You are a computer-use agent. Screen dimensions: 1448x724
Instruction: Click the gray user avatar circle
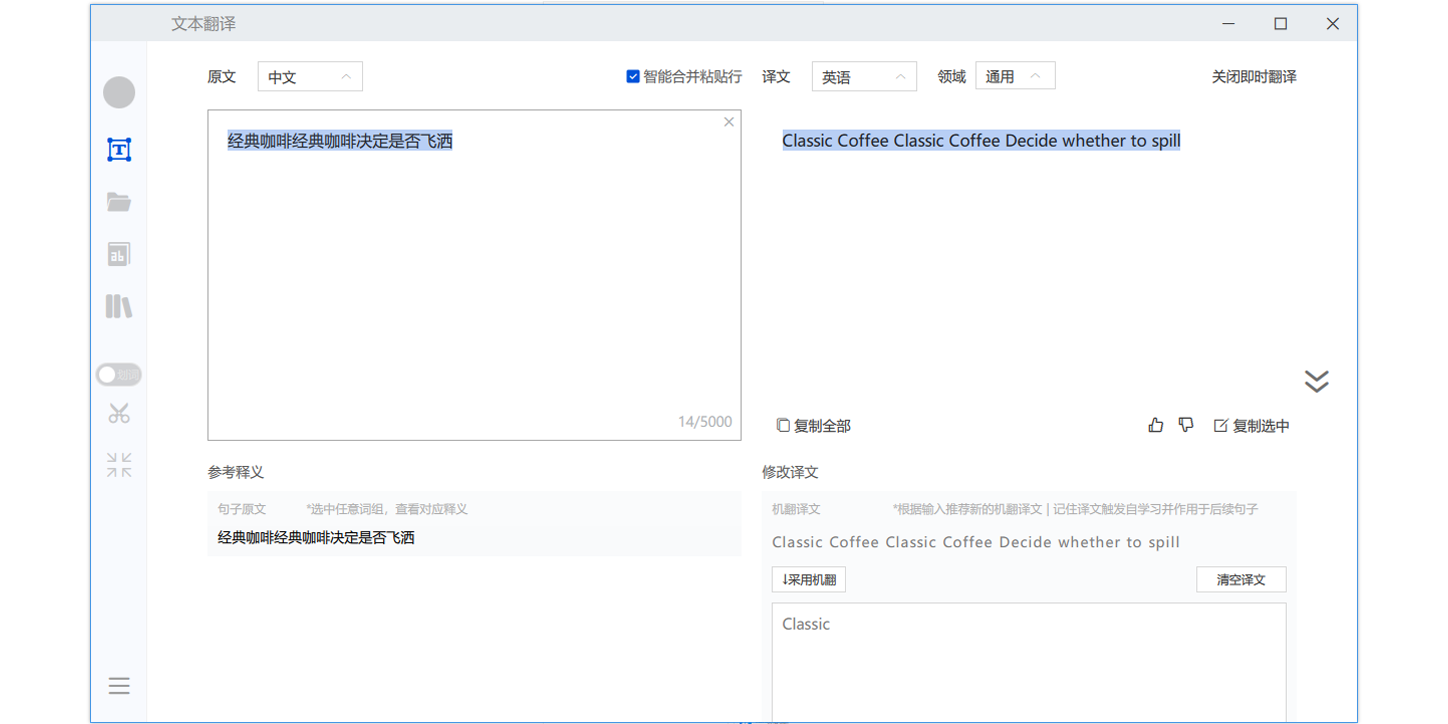pyautogui.click(x=119, y=93)
